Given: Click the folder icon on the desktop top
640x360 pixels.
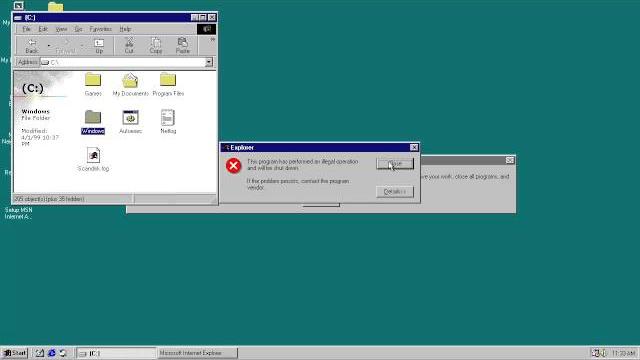Looking at the screenshot, I should point(56,7).
